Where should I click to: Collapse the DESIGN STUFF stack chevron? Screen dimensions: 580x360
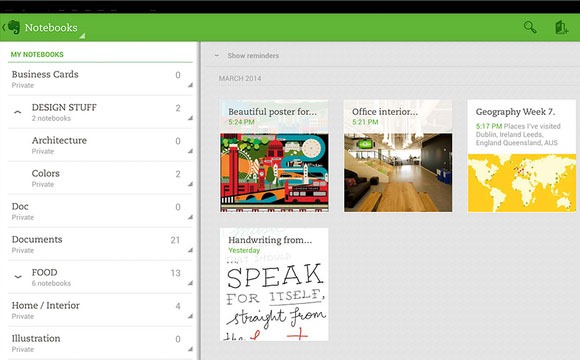17,112
